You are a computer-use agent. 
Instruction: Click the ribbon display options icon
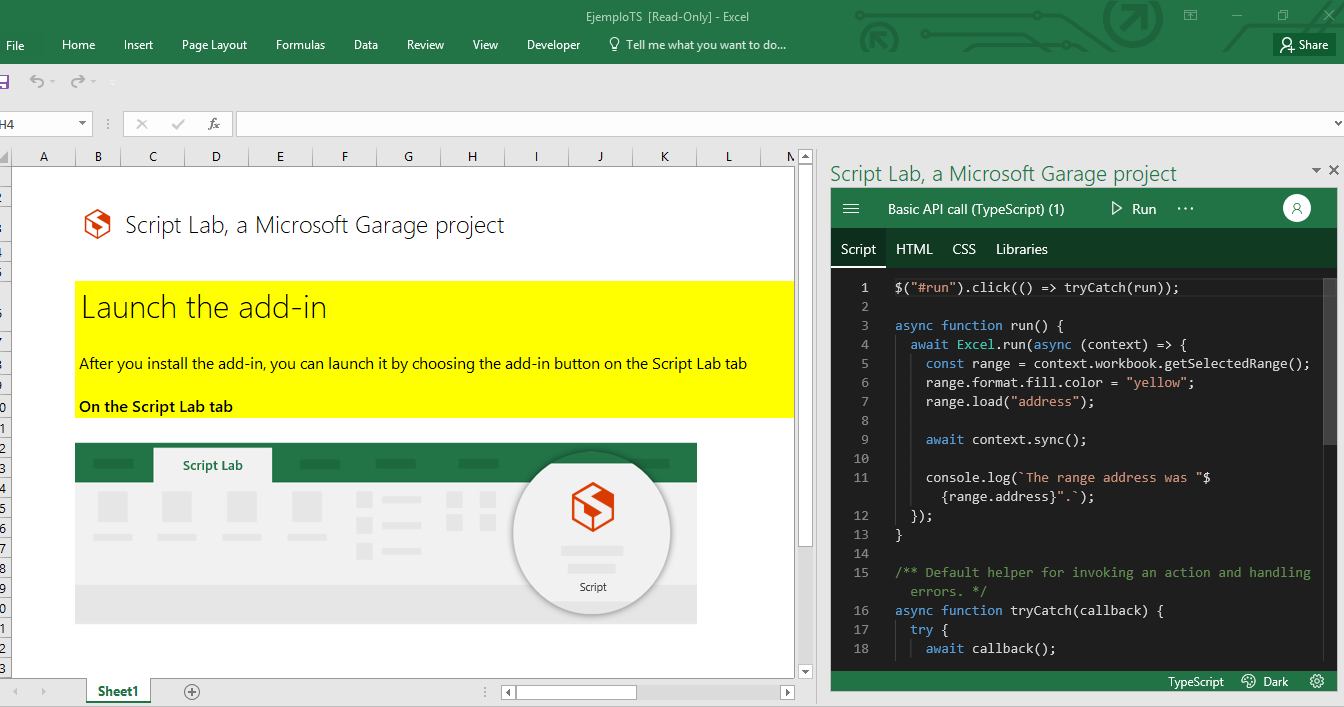[1189, 16]
